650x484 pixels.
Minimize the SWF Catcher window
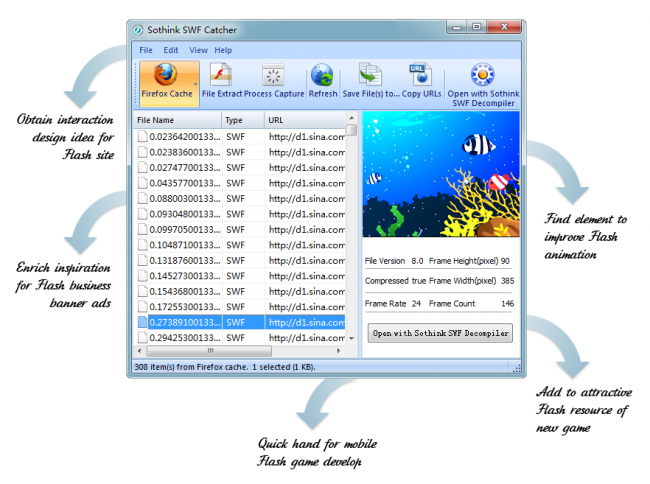coord(456,27)
